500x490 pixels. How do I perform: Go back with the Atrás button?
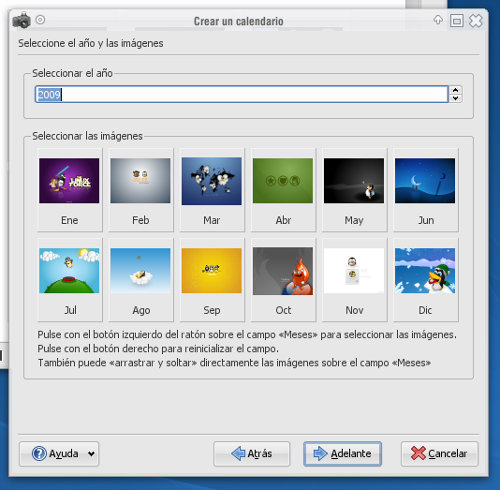pos(252,454)
